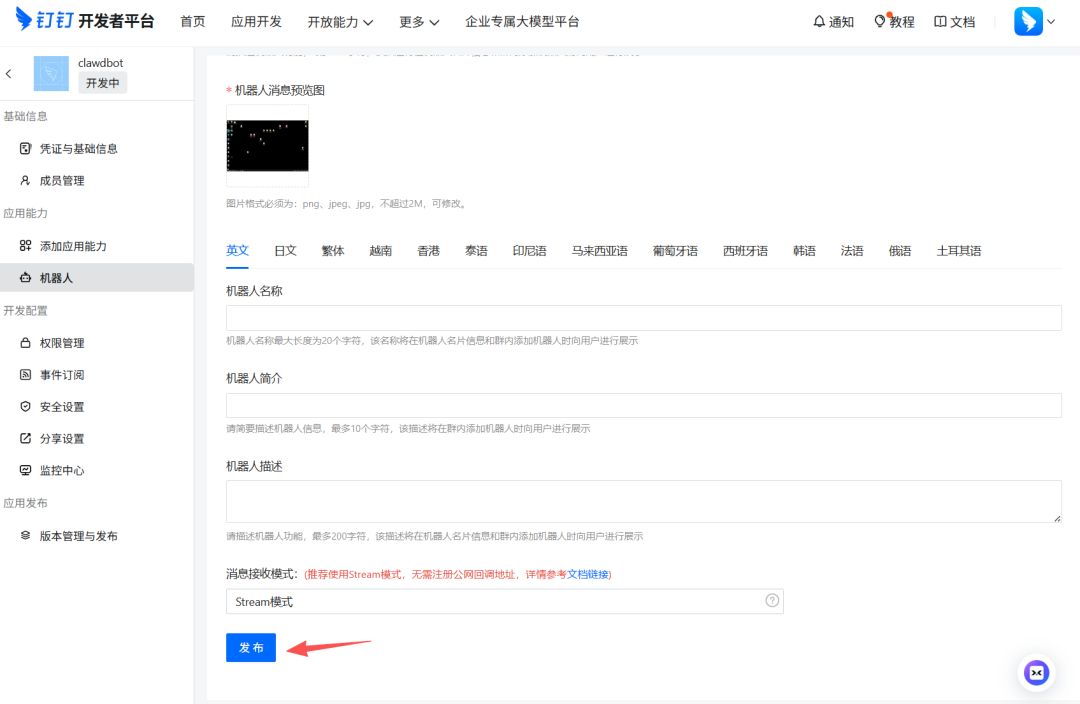Click the 发布 publish button

coord(250,647)
